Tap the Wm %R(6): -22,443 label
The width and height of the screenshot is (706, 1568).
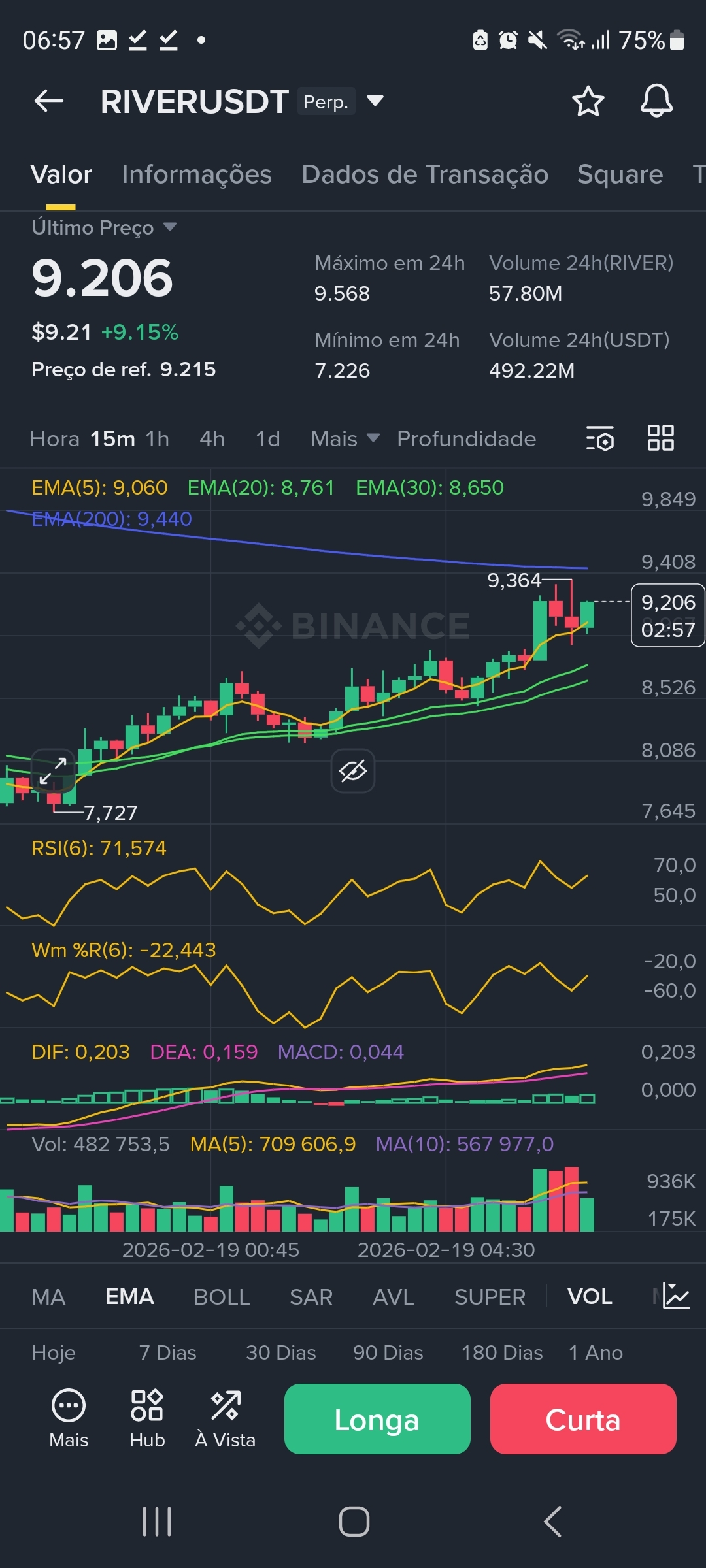(x=124, y=950)
